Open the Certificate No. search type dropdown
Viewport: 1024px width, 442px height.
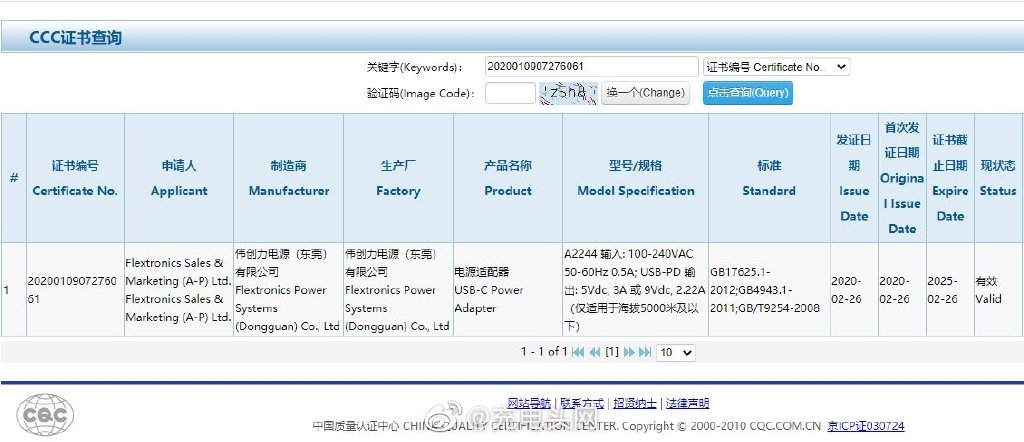(x=776, y=67)
